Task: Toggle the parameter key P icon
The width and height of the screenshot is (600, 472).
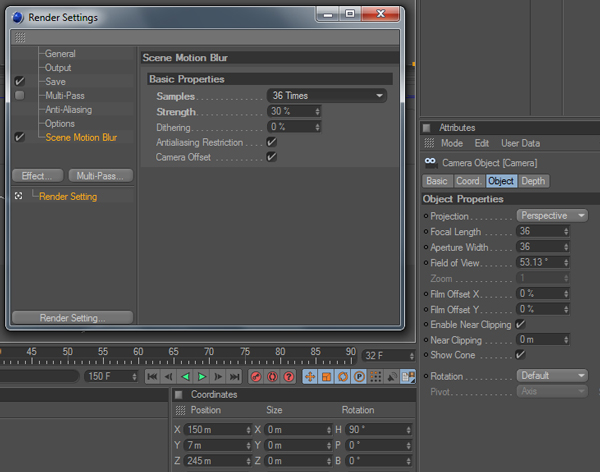Action: click(x=358, y=376)
